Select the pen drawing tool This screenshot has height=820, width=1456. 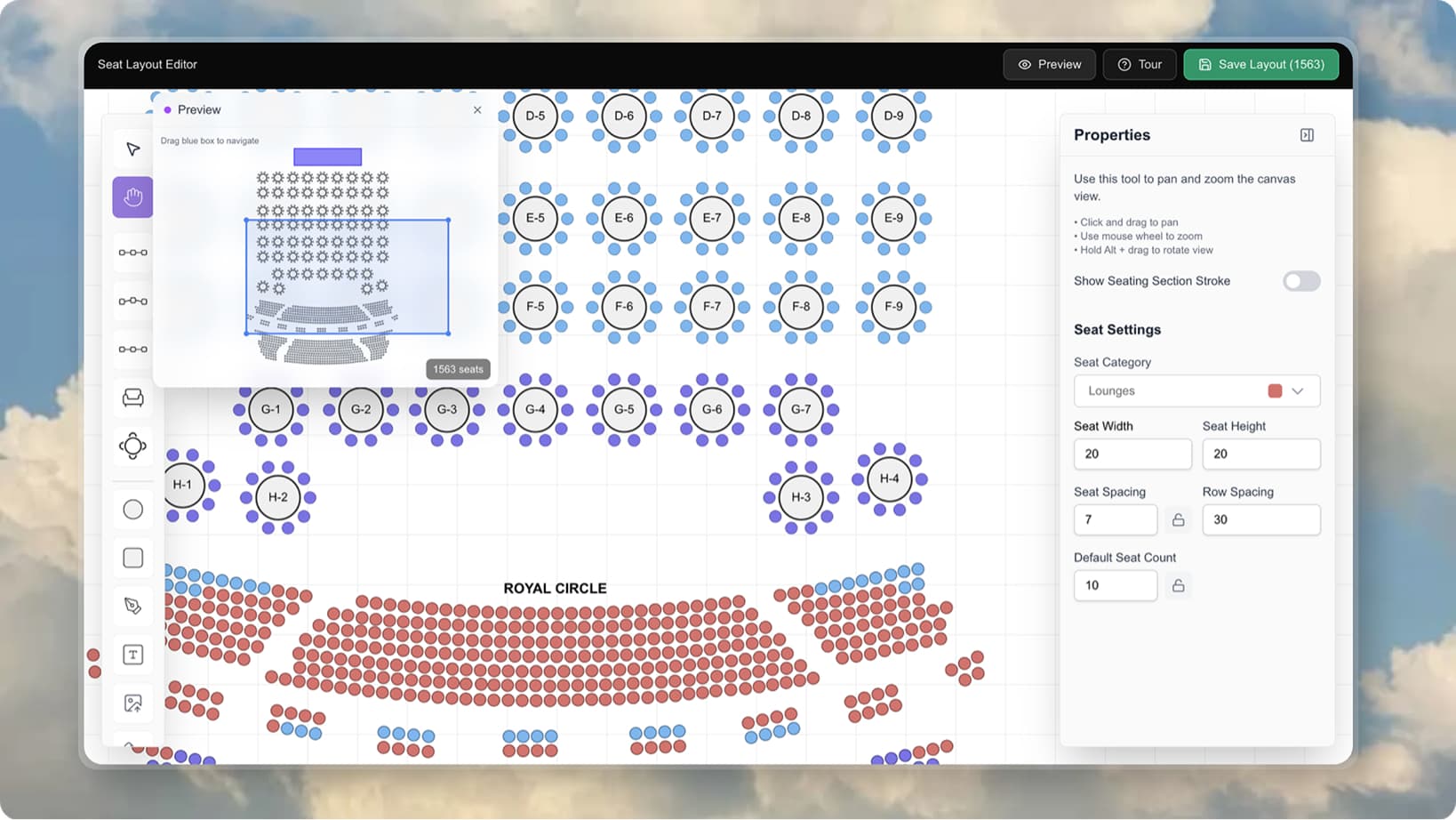(x=132, y=607)
